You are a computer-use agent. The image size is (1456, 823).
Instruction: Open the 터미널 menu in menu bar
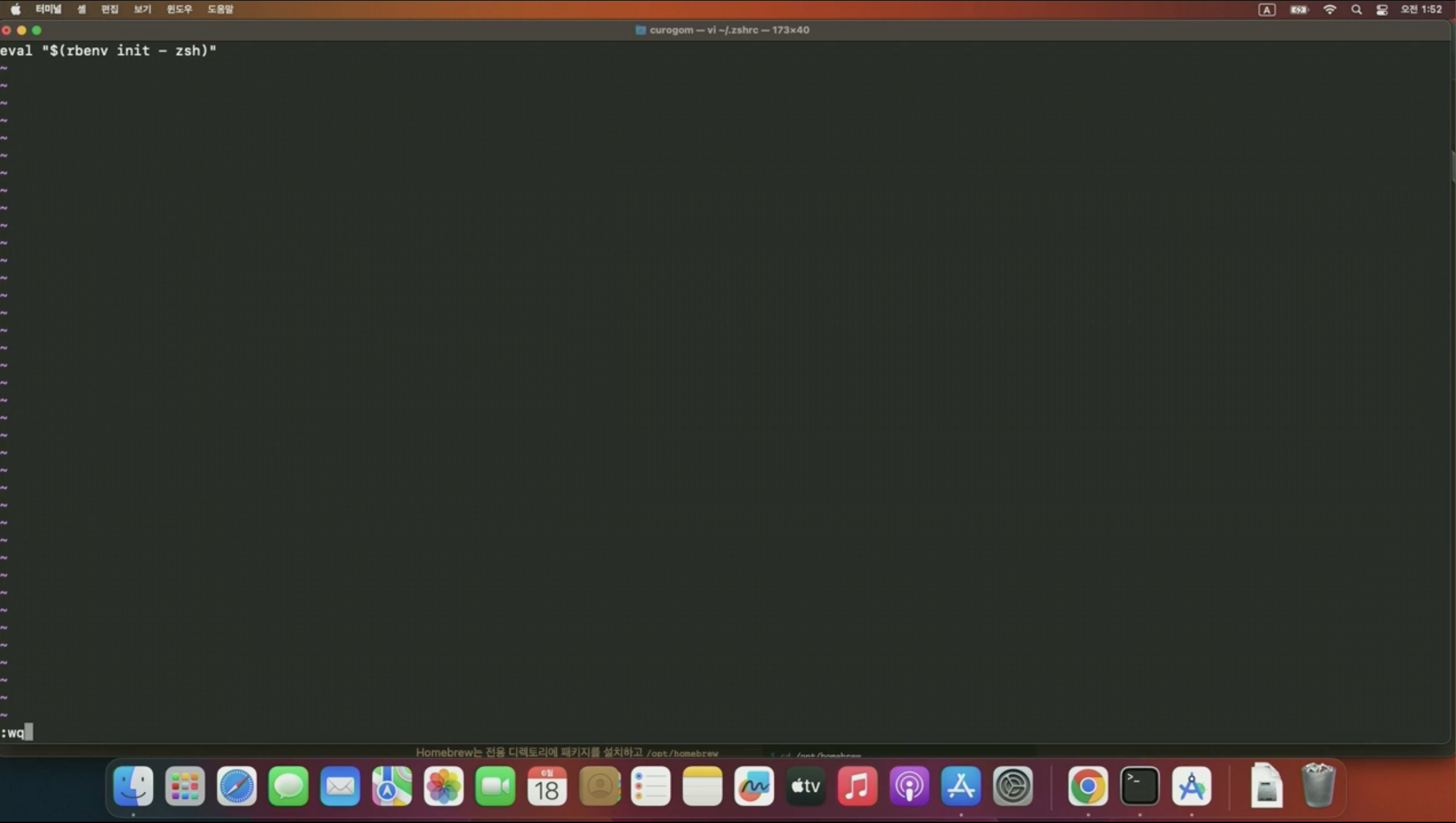(48, 9)
